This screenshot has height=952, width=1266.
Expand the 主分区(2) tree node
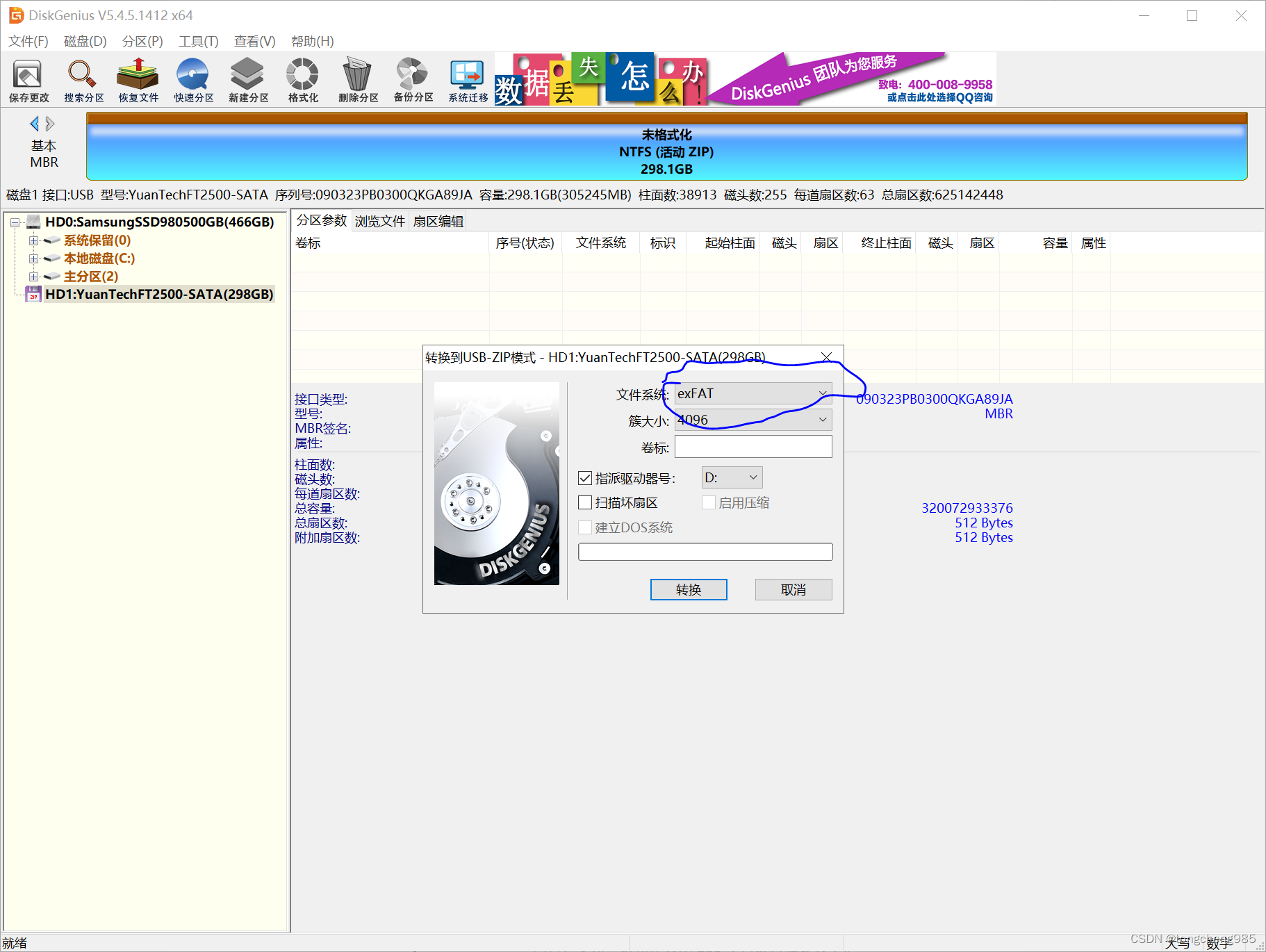coord(33,277)
